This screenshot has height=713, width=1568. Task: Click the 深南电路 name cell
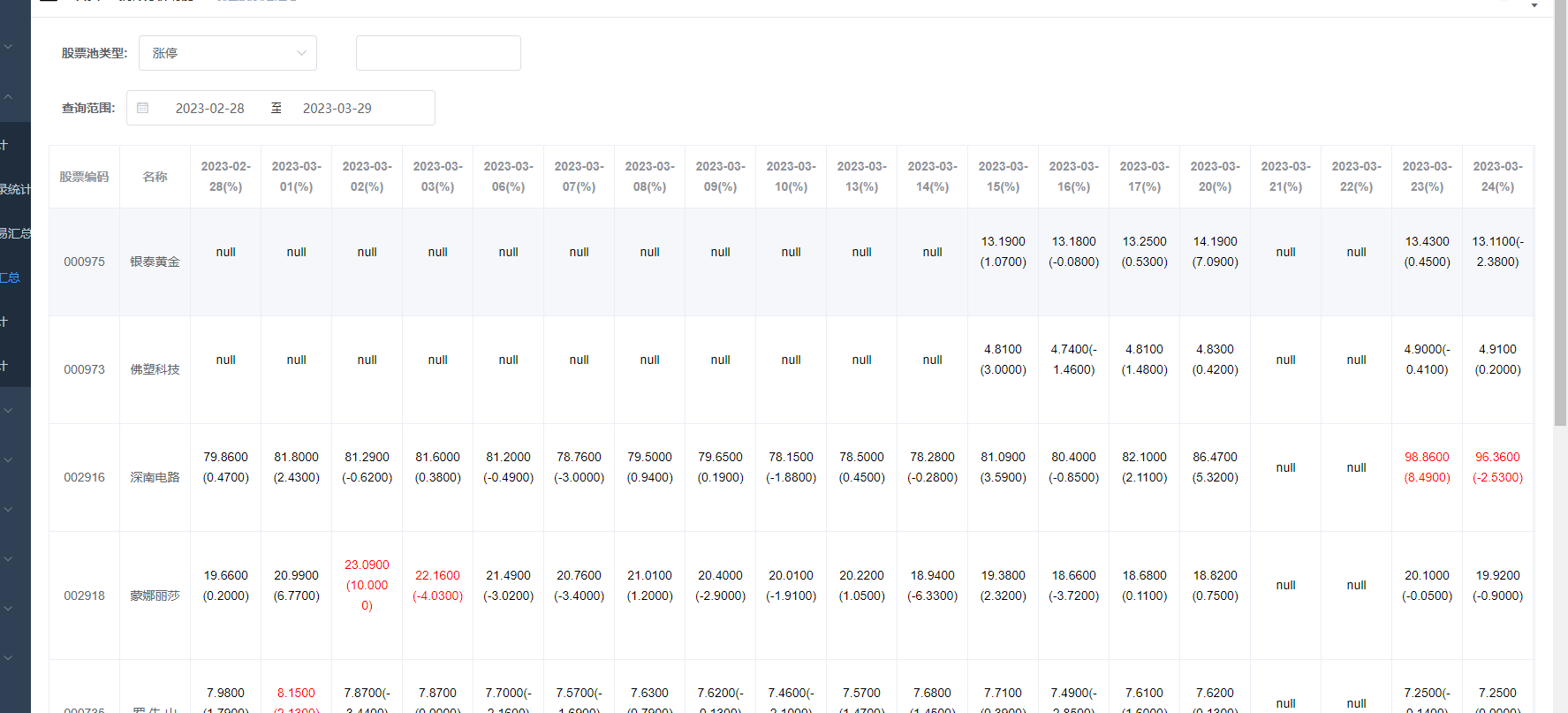point(155,477)
